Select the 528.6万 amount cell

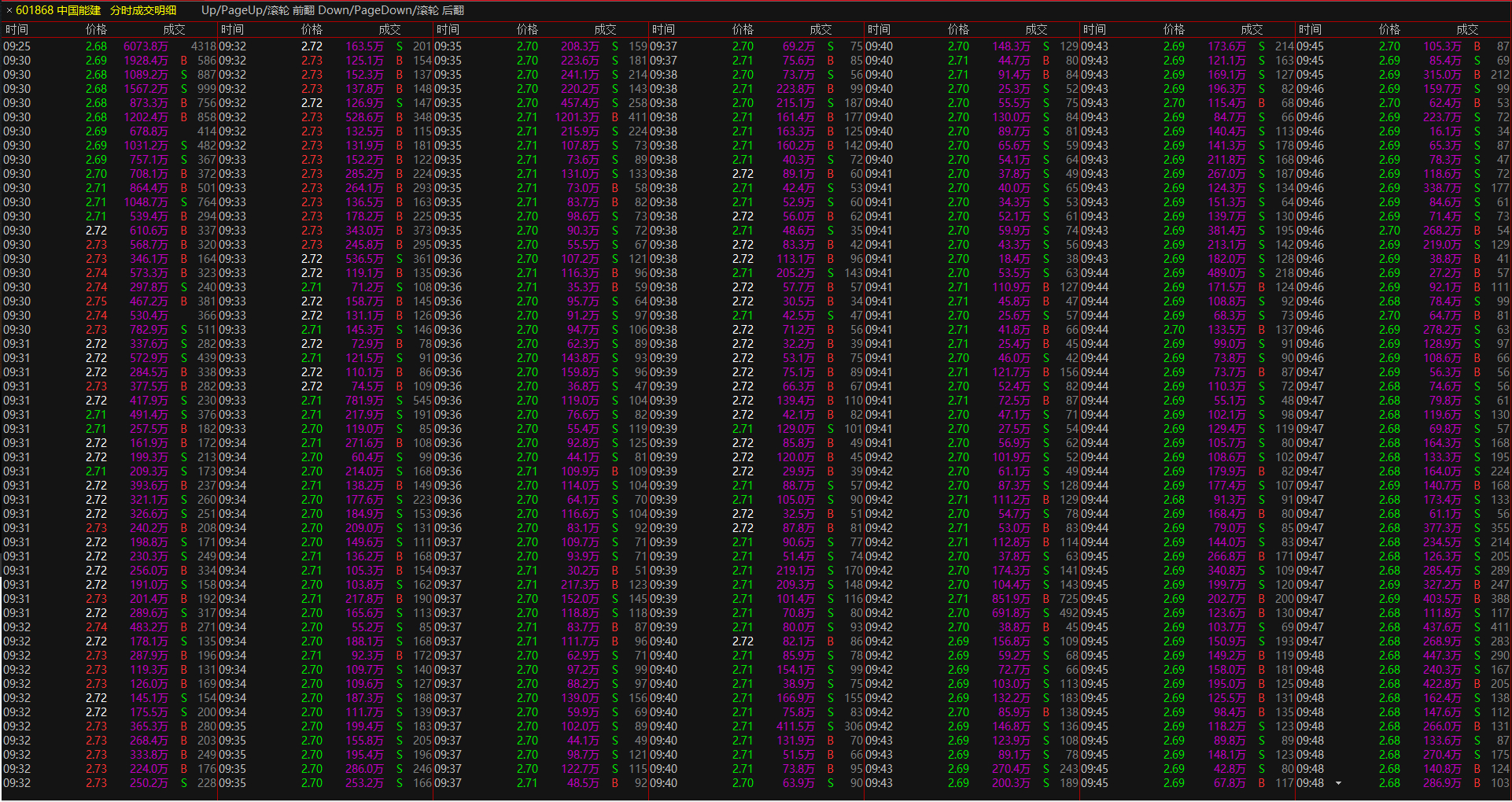364,117
